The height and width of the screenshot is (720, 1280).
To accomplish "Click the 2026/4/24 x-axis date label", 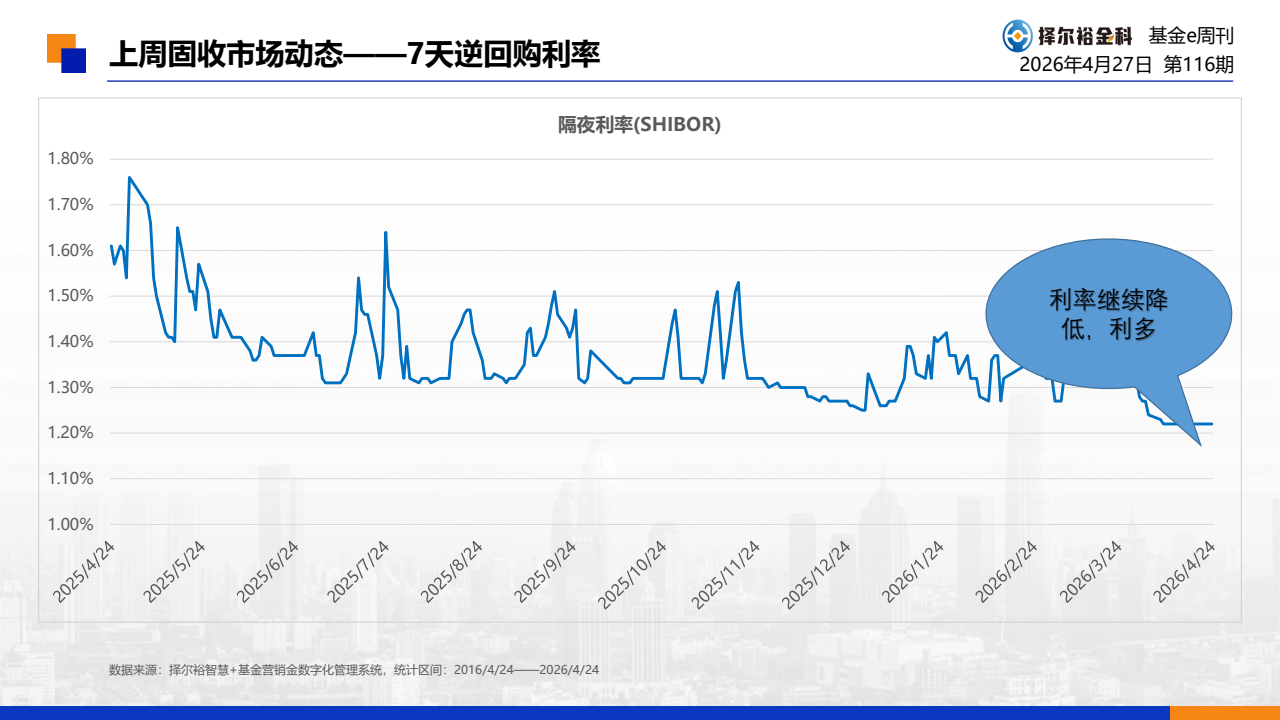I will [x=1186, y=572].
